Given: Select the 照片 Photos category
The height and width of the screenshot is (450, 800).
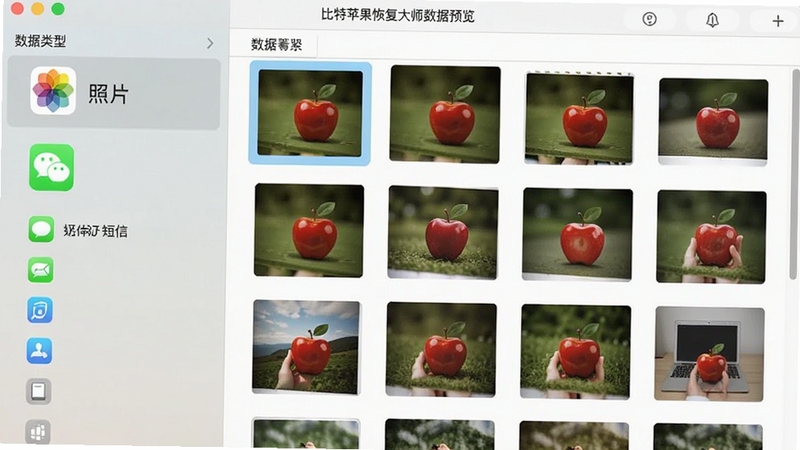Looking at the screenshot, I should [x=113, y=93].
